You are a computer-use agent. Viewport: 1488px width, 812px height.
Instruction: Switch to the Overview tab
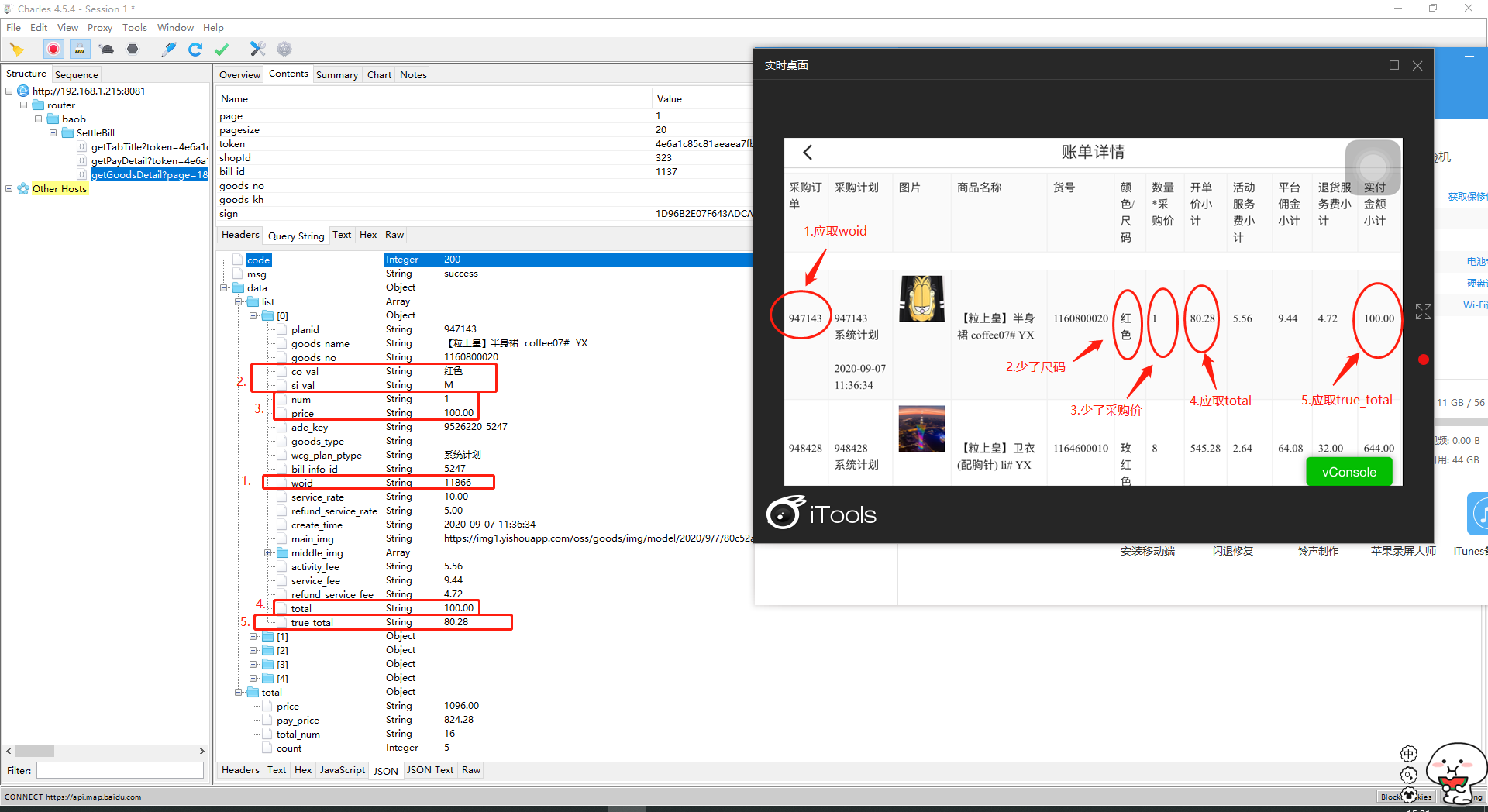tap(239, 74)
